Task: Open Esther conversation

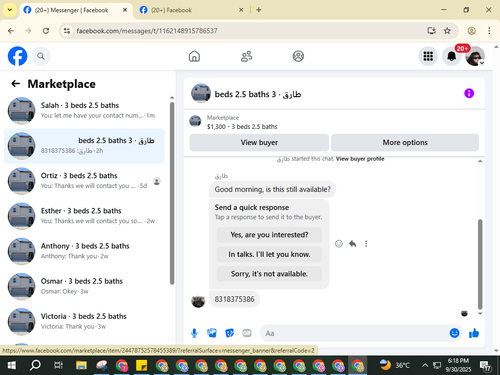Action: 84,216
